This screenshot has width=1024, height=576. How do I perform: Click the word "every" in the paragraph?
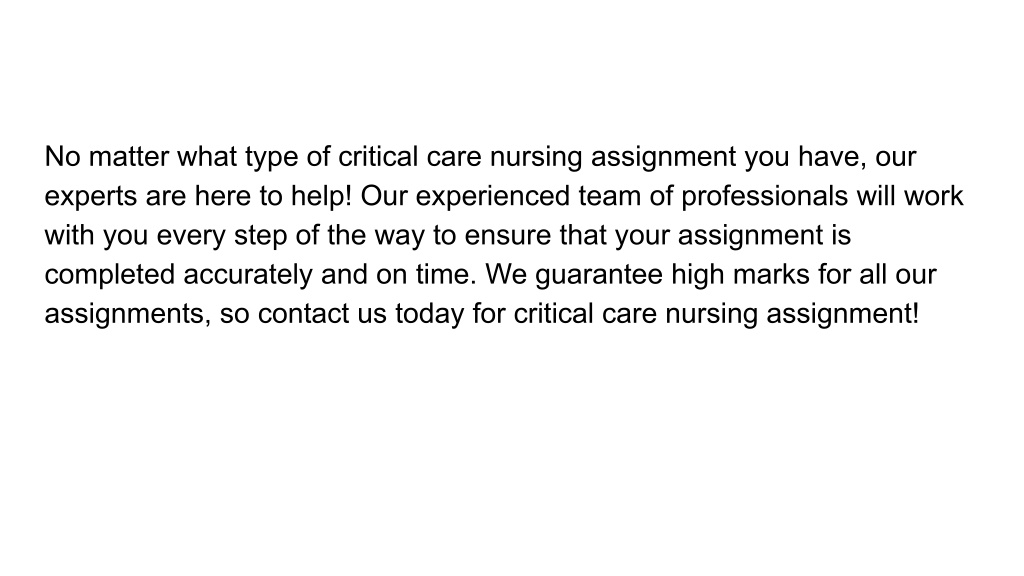[191, 236]
